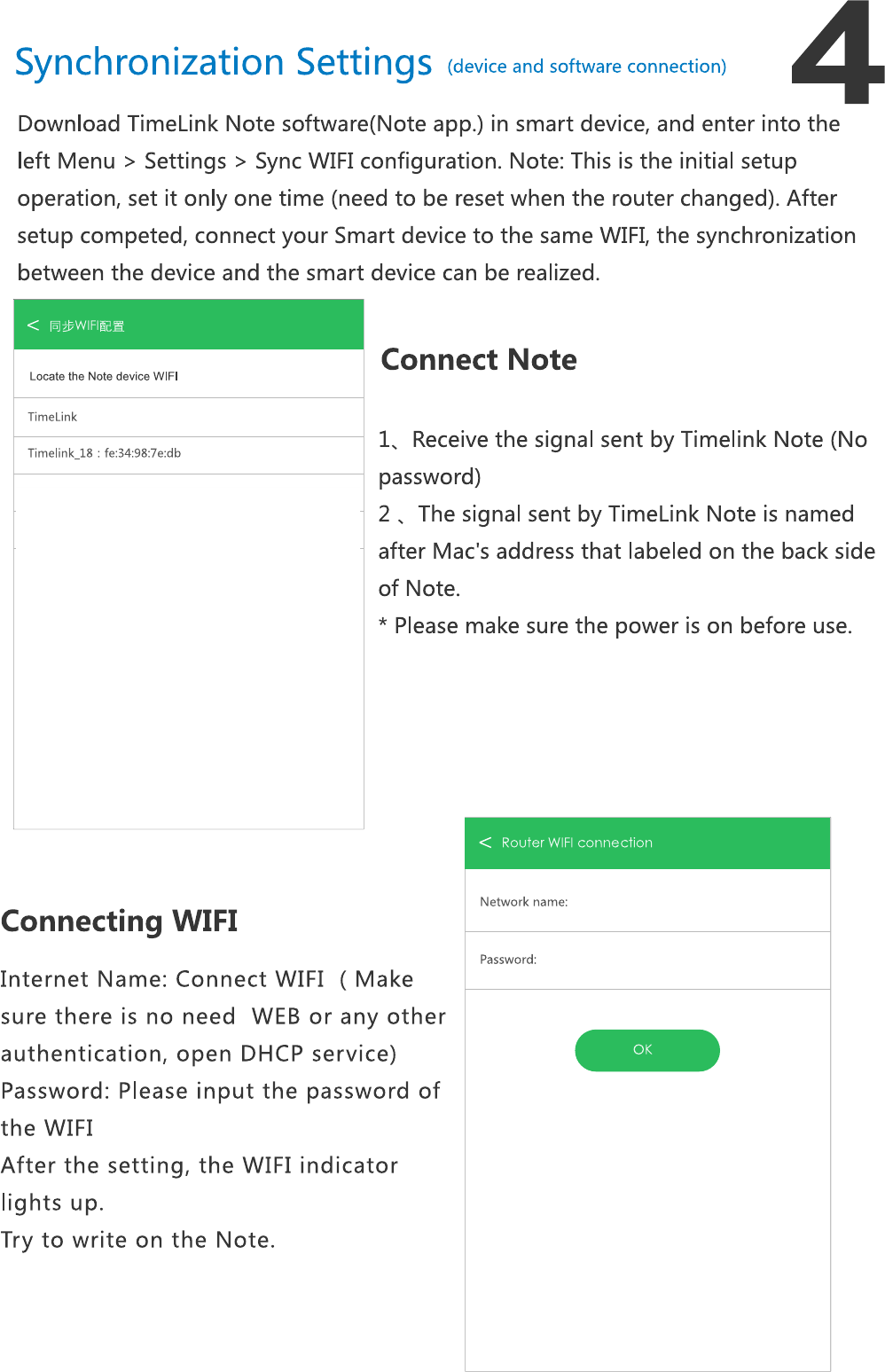Tap back arrow beside 同步WIFI配置 title
The width and height of the screenshot is (885, 1372).
coord(34,325)
